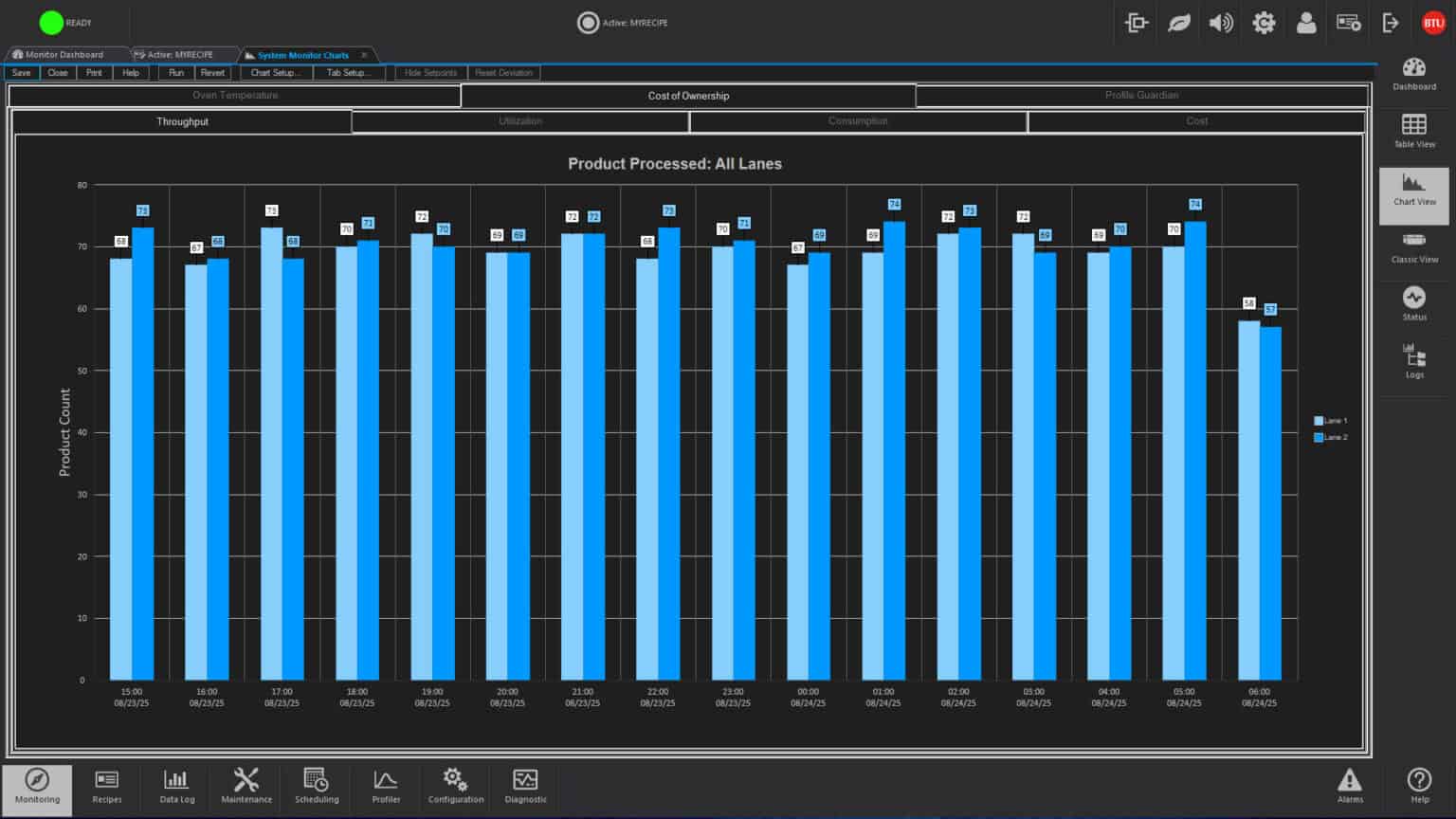Image resolution: width=1456 pixels, height=819 pixels.
Task: Toggle the eco leaf mode icon
Action: tap(1178, 23)
